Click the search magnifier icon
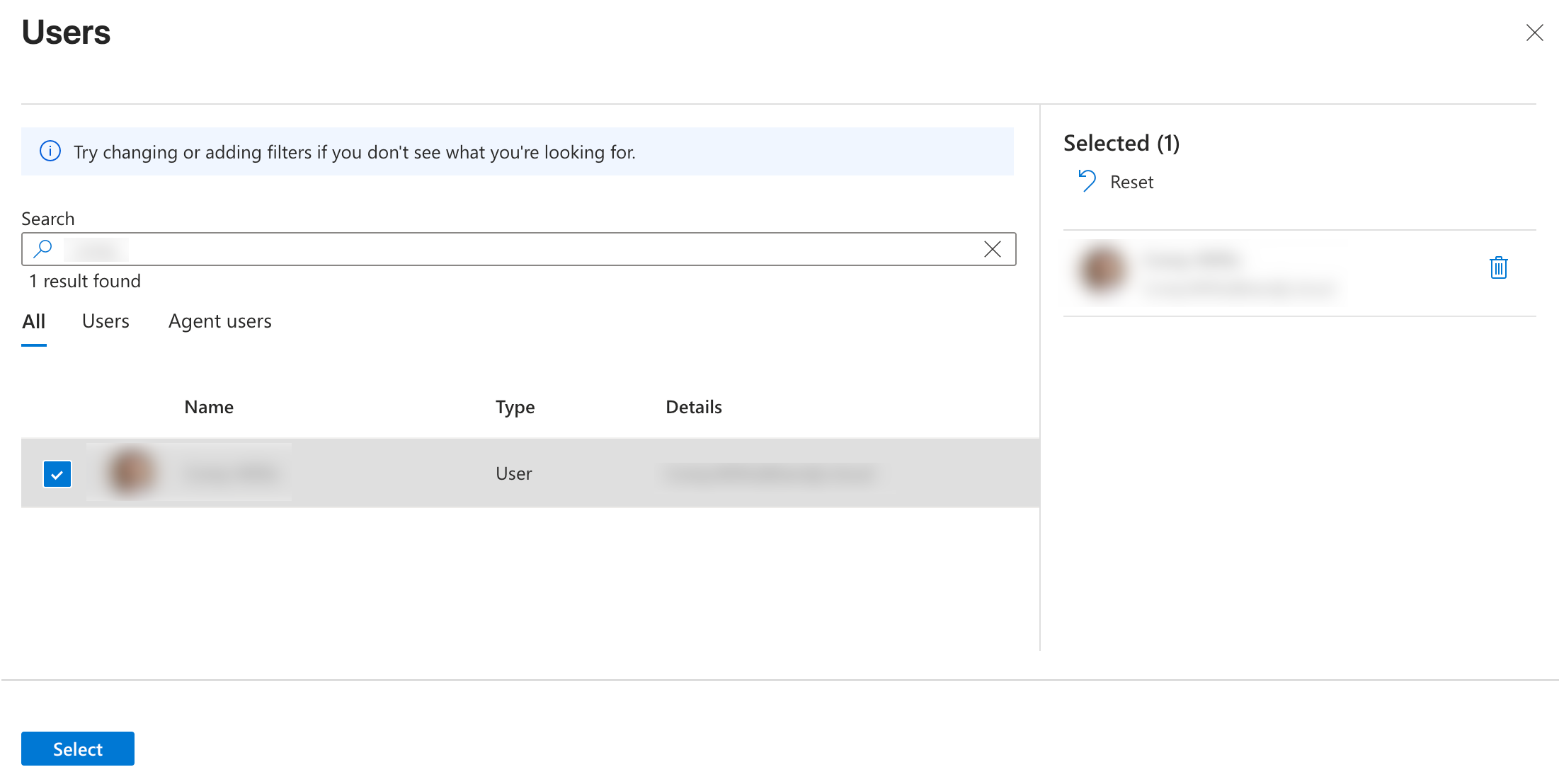The image size is (1559, 784). [43, 248]
